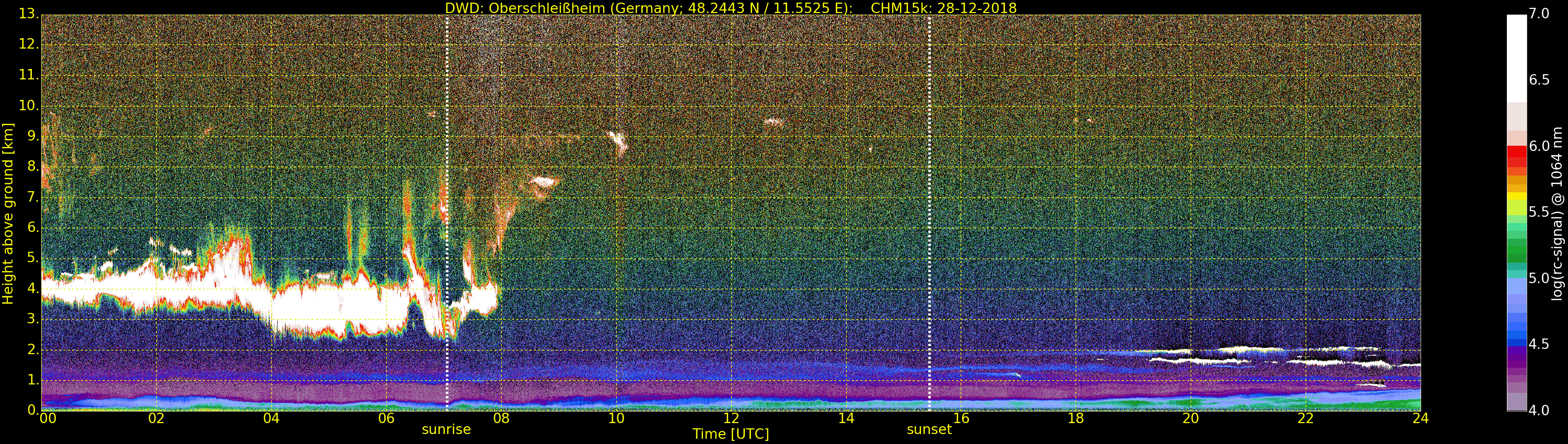Click the 'sunset' label below the axis
The height and width of the screenshot is (444, 1568).
(929, 429)
